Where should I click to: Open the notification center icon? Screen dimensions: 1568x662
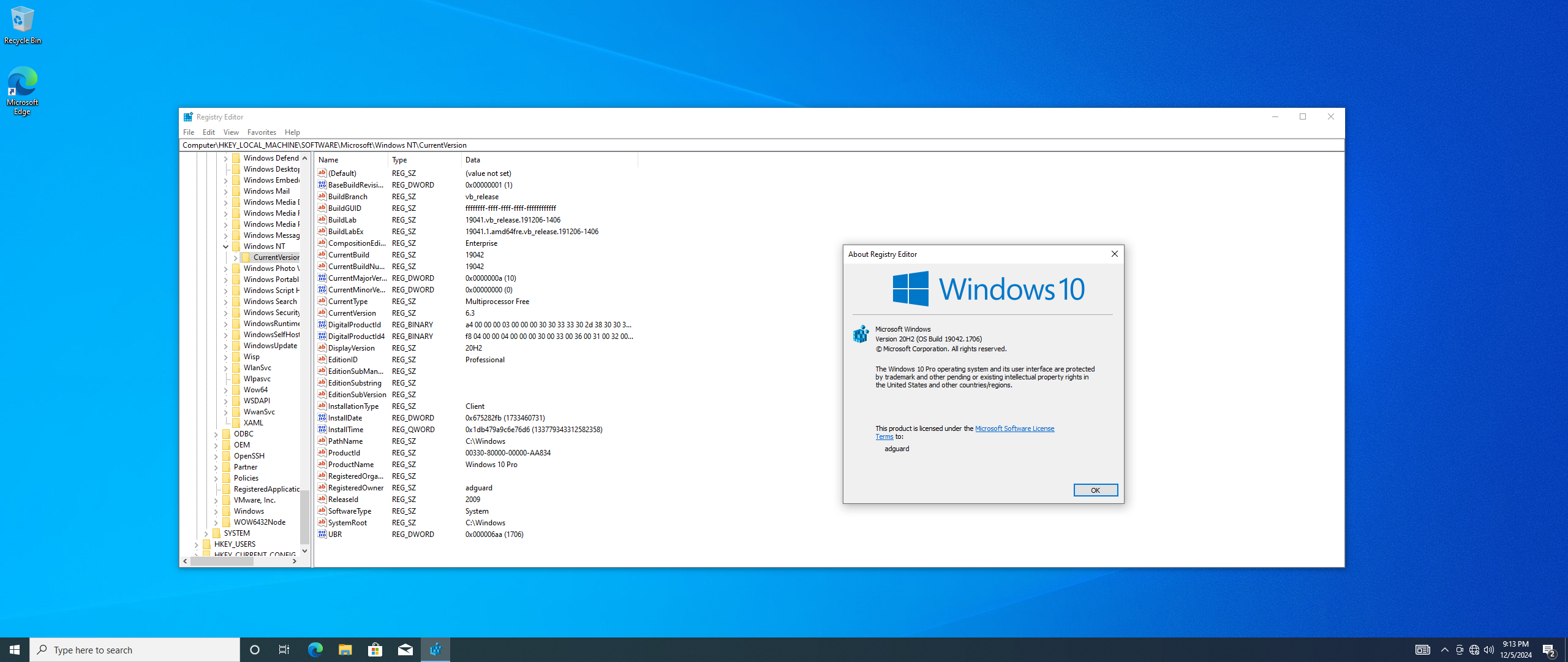pyautogui.click(x=1549, y=650)
